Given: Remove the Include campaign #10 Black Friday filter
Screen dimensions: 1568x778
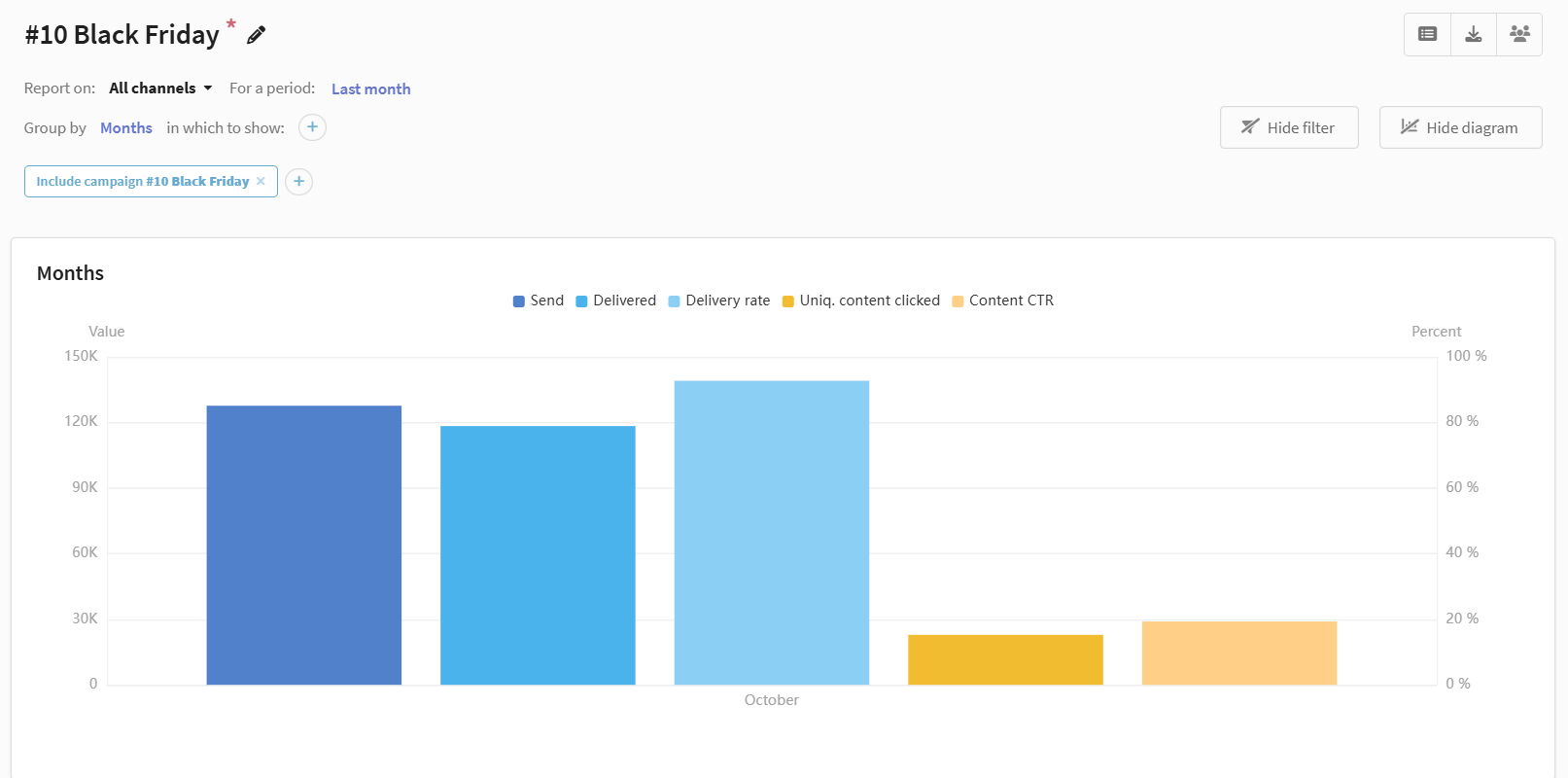Looking at the screenshot, I should 261,182.
